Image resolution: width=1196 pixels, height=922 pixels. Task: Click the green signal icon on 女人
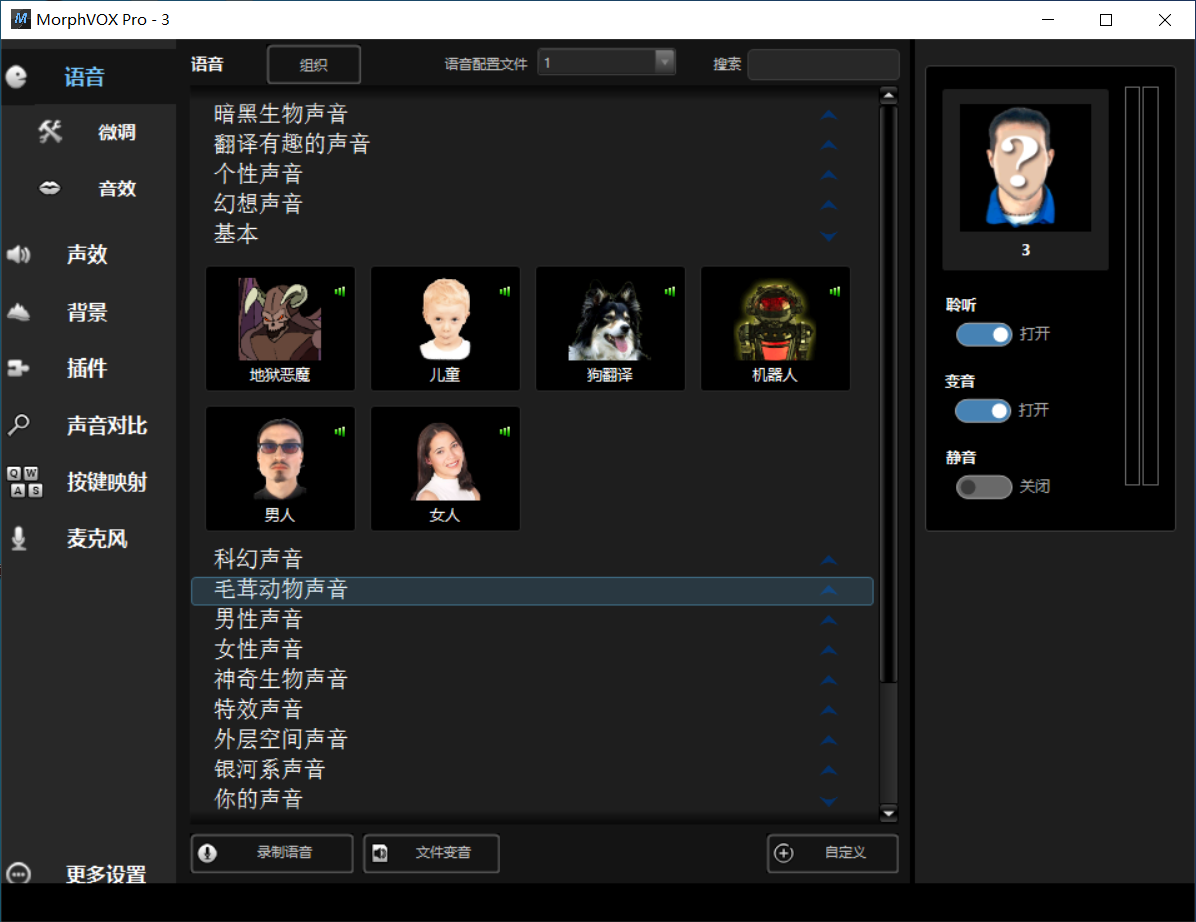click(504, 431)
